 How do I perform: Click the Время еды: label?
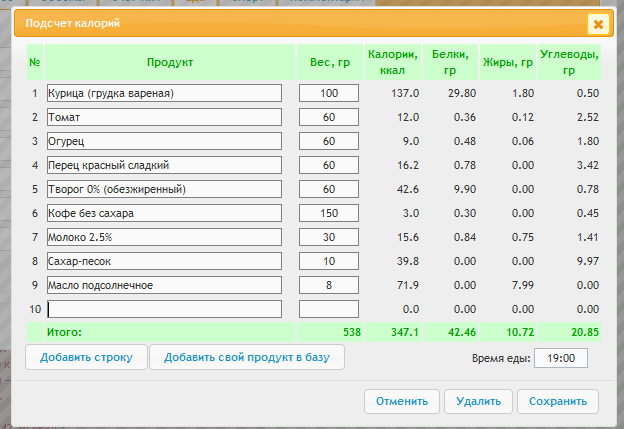click(501, 358)
